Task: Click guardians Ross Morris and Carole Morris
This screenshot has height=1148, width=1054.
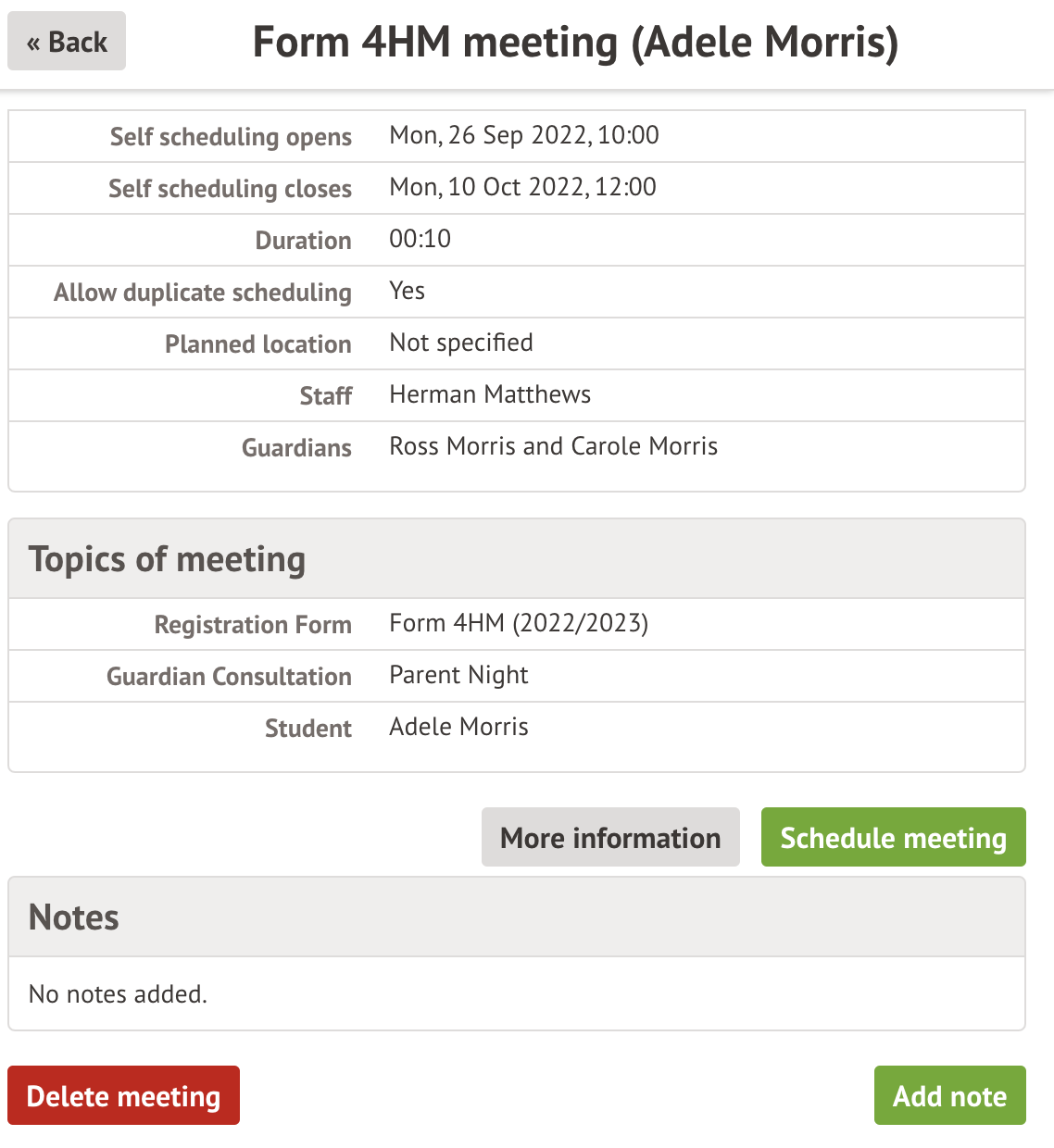Action: tap(553, 446)
